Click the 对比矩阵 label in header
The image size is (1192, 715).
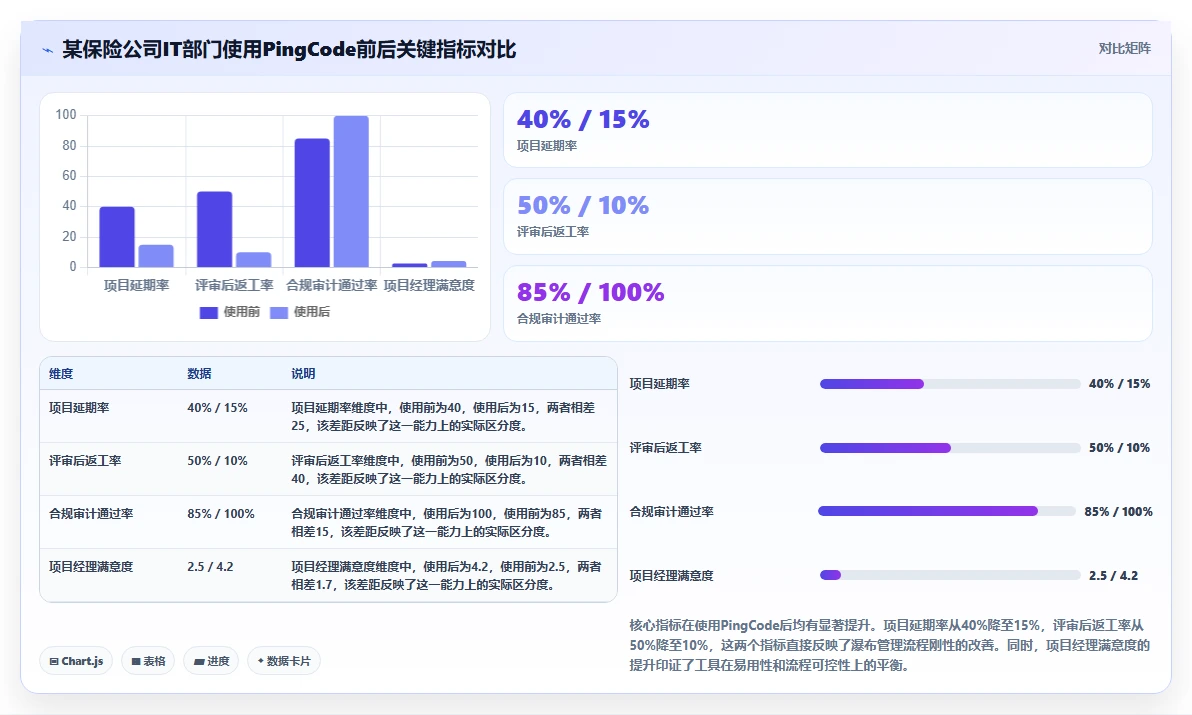coord(1124,49)
